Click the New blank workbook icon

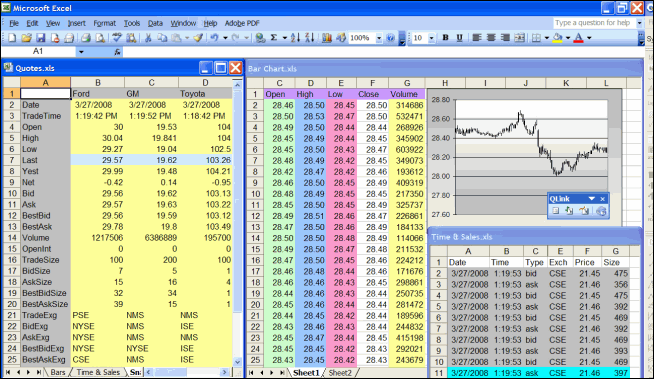[12, 38]
